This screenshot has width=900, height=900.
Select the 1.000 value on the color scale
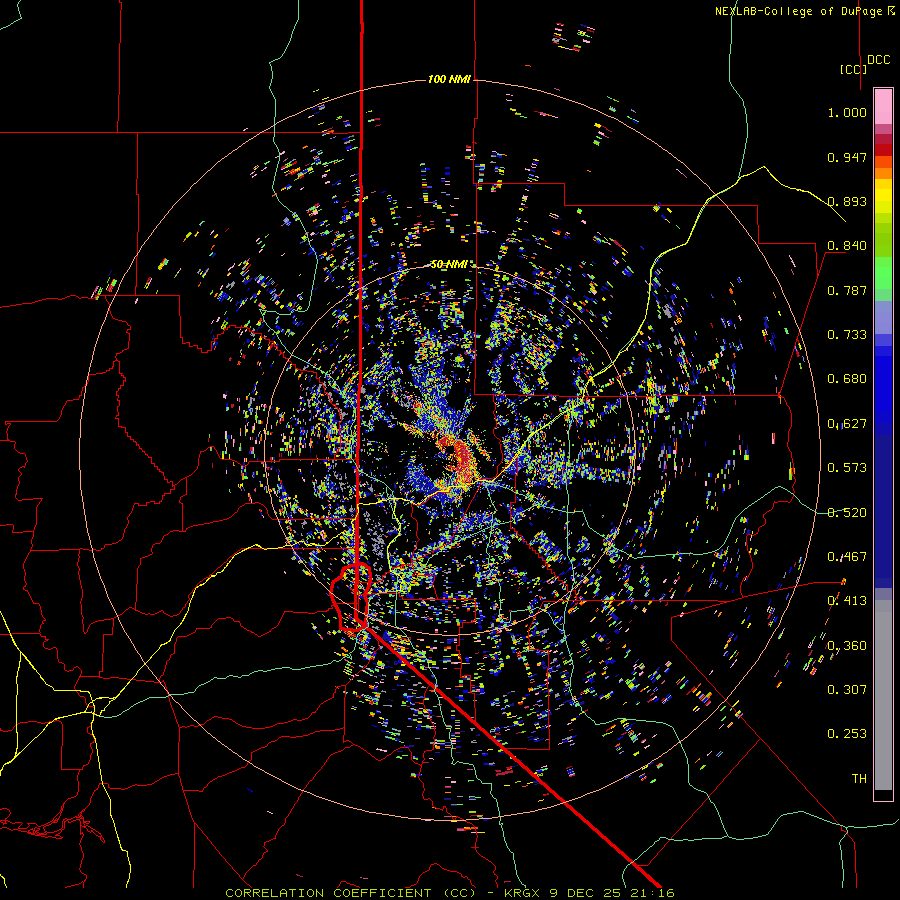click(847, 112)
